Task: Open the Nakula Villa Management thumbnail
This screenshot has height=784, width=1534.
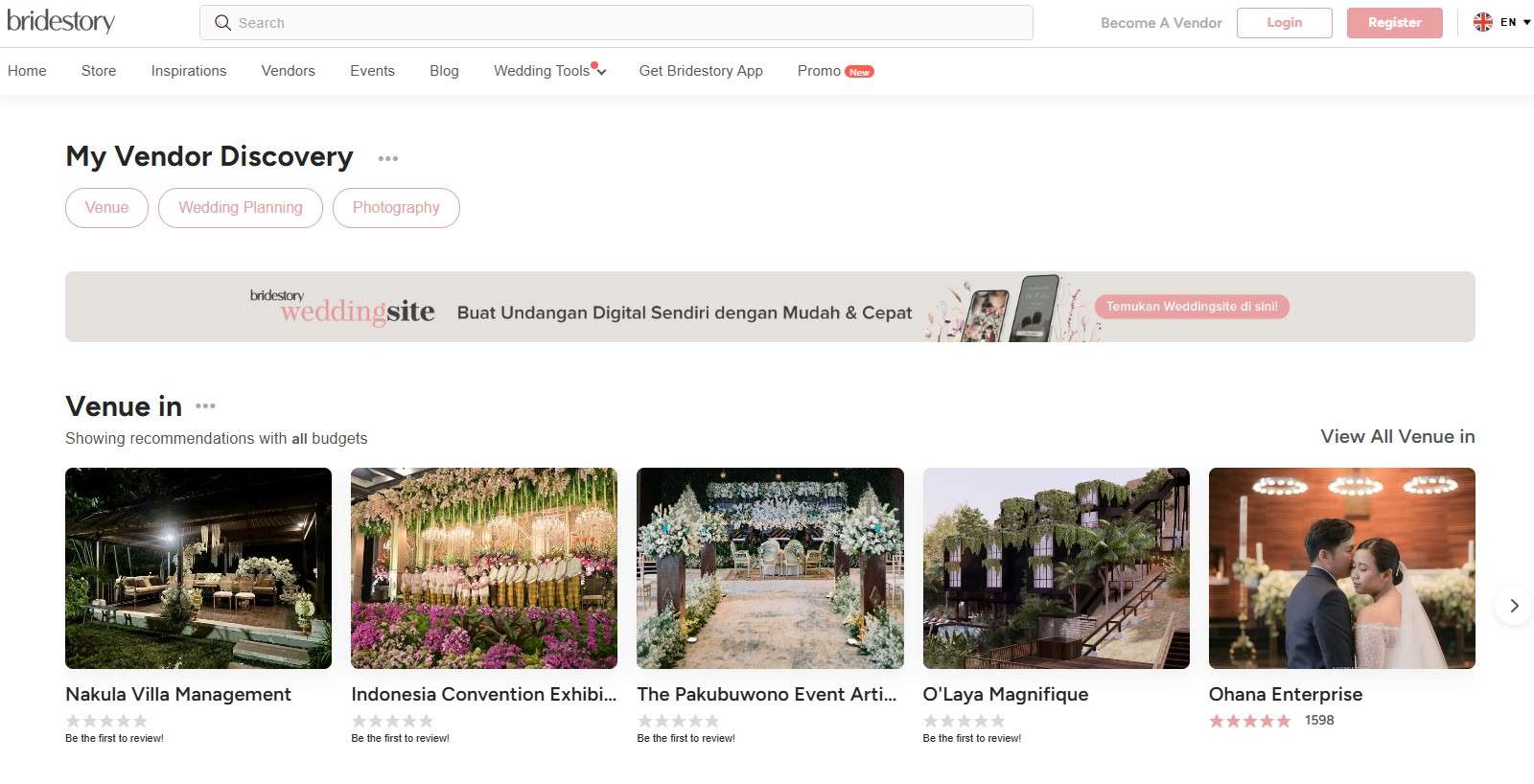Action: coord(198,568)
